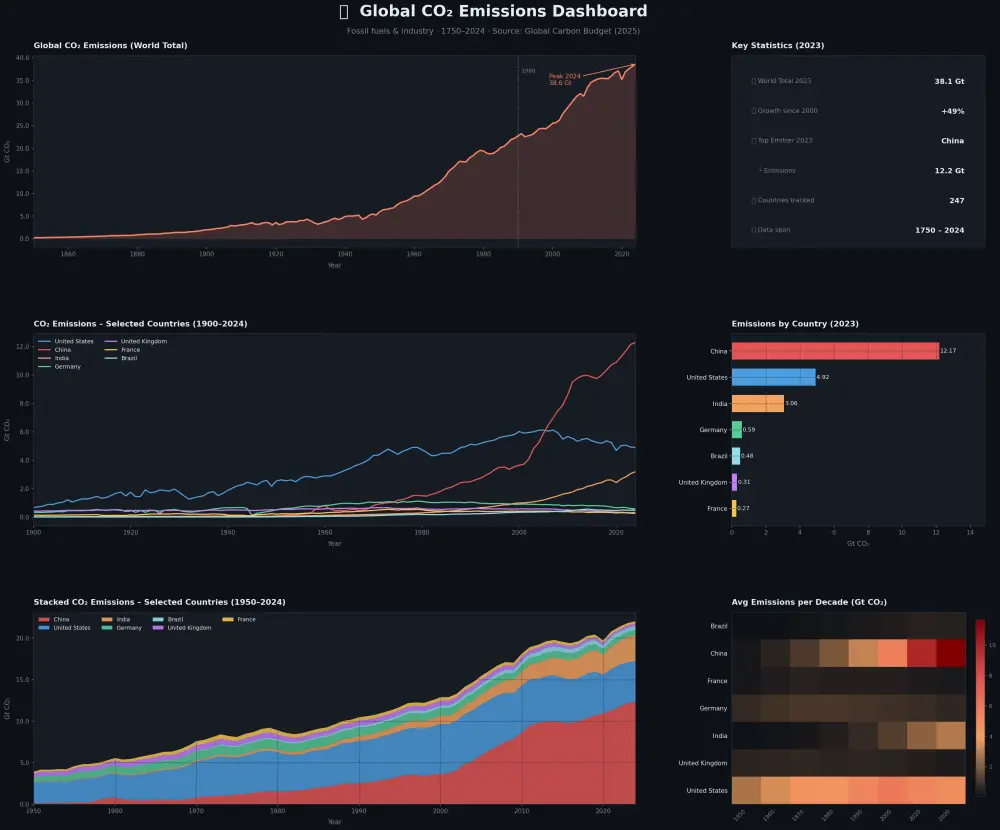Click the green Germany bar
Screen dimensions: 1000x830
(x=737, y=429)
